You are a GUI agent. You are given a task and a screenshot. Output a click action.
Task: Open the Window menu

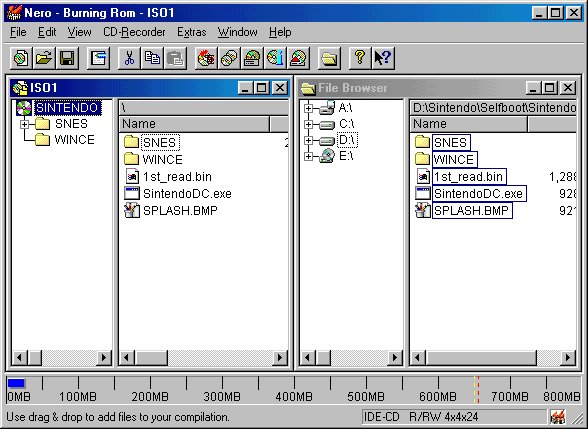point(237,32)
